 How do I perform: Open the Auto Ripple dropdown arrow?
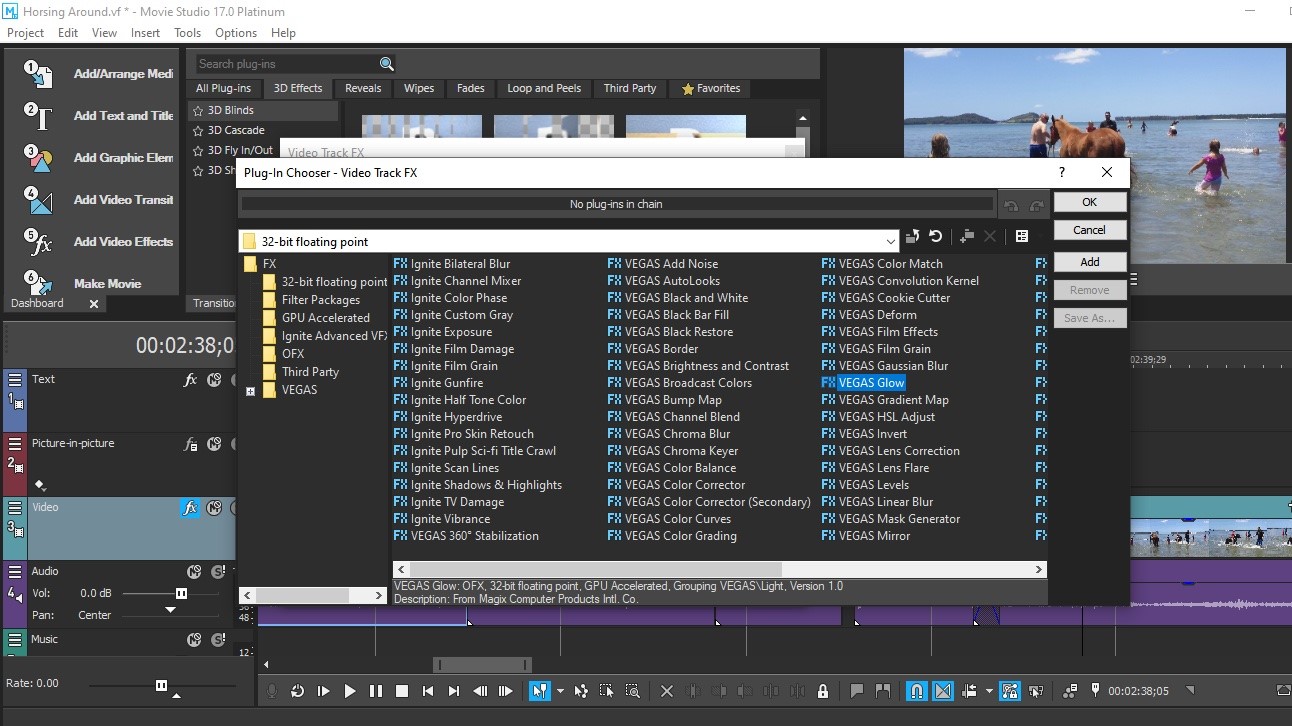pyautogui.click(x=989, y=691)
